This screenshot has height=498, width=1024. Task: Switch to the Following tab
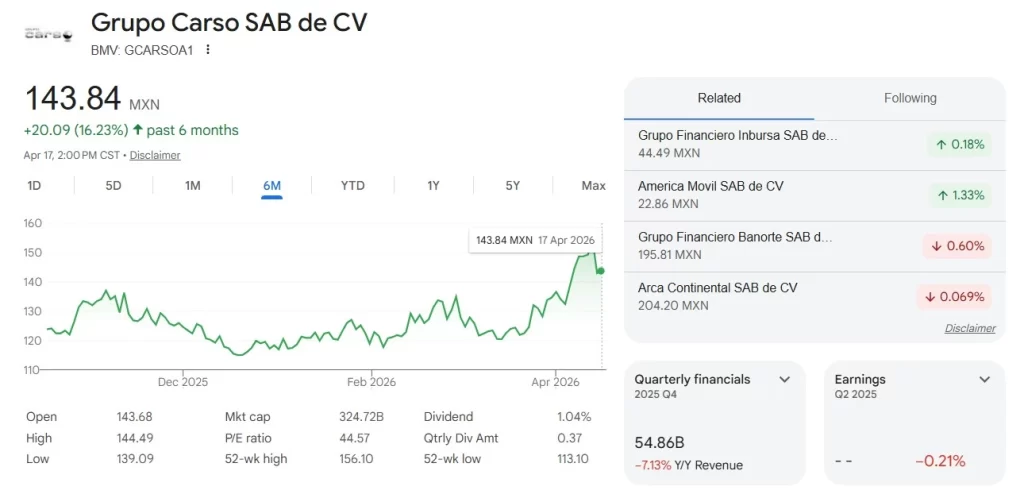pyautogui.click(x=910, y=98)
